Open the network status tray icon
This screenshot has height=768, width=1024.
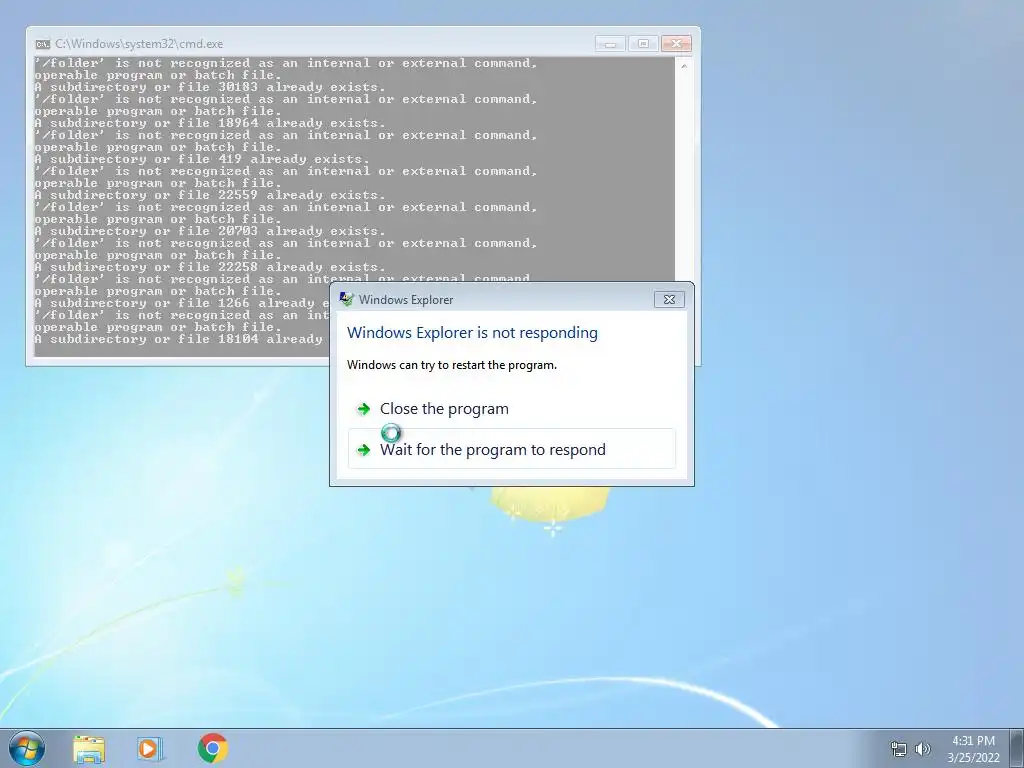[x=899, y=749]
